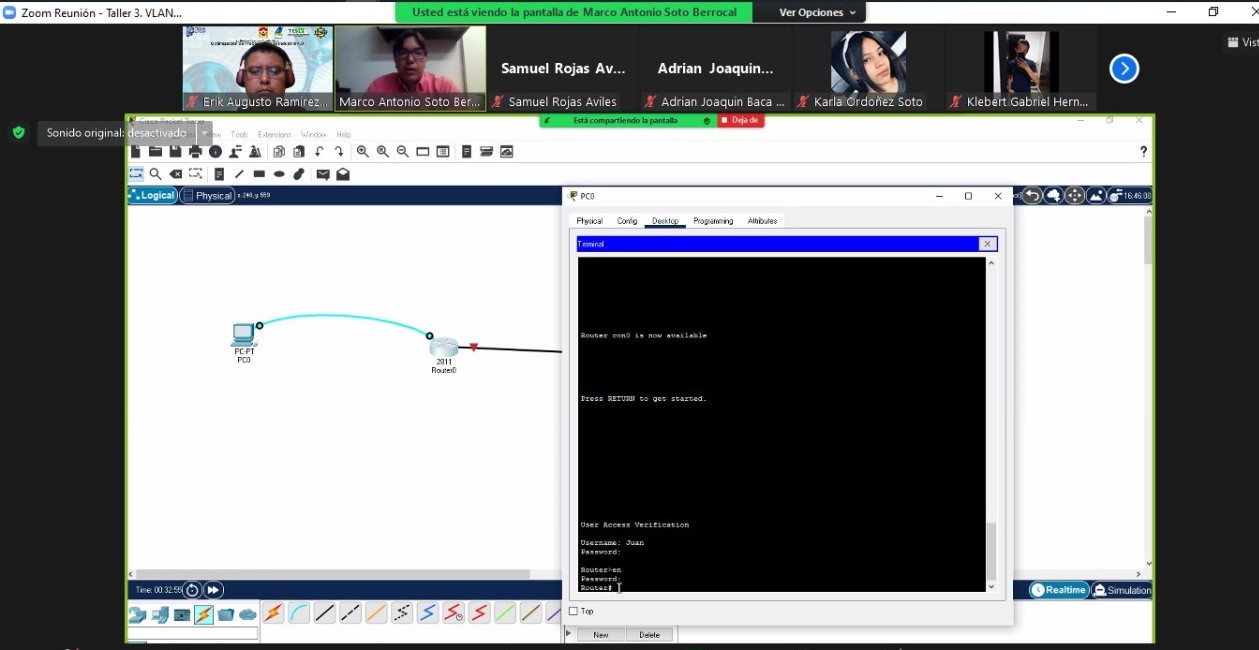Click the green Zoom encryption shield icon
1259x650 pixels.
pos(18,132)
